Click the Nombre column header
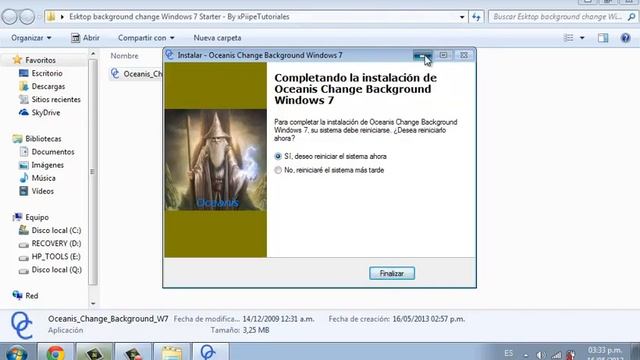The width and height of the screenshot is (640, 360). 124,56
